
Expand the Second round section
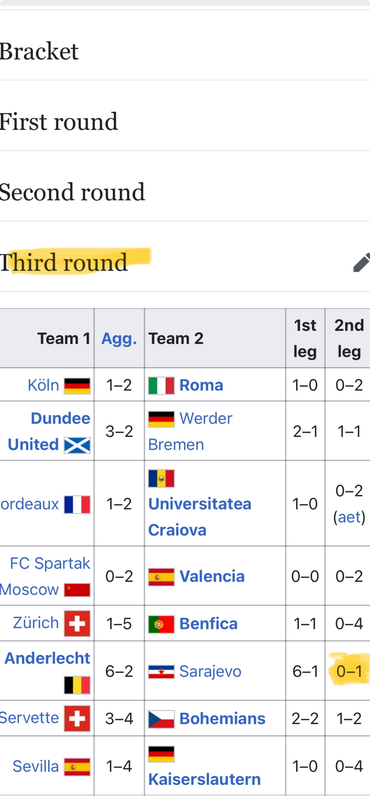tap(185, 192)
